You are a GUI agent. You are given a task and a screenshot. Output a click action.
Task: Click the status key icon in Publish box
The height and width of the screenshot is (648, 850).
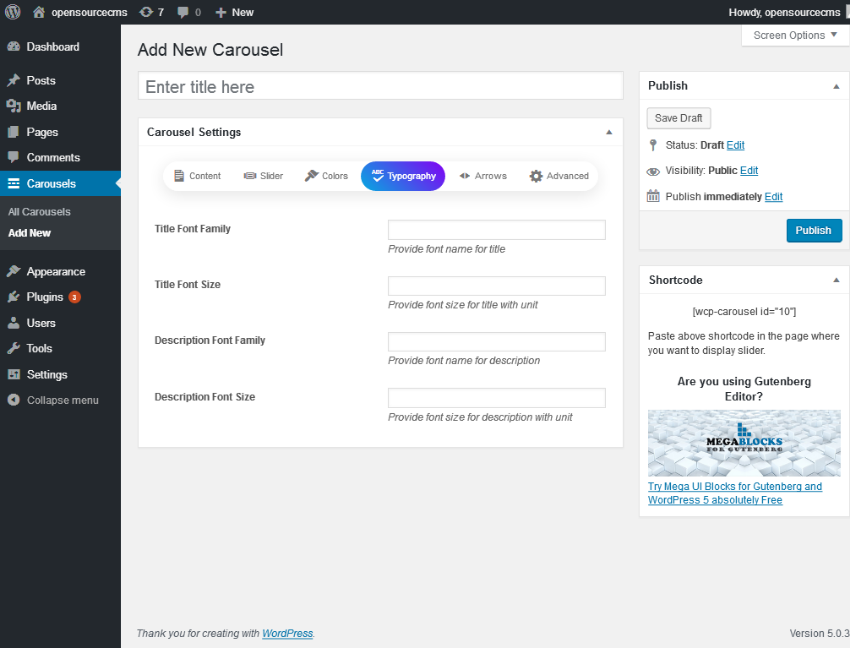pos(653,145)
